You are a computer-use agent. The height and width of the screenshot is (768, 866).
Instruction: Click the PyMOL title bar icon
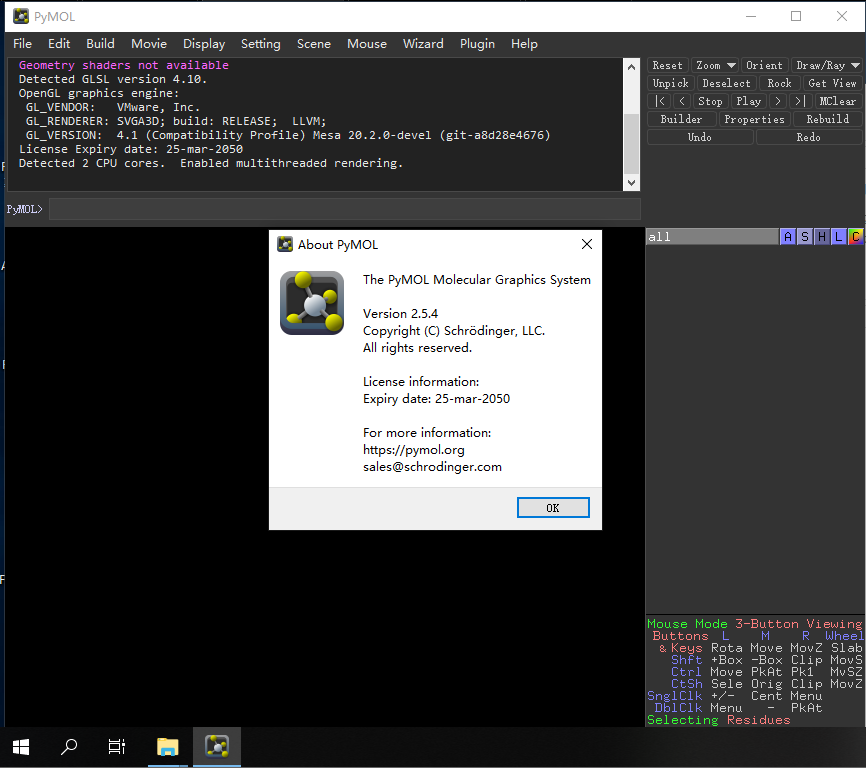pyautogui.click(x=21, y=16)
